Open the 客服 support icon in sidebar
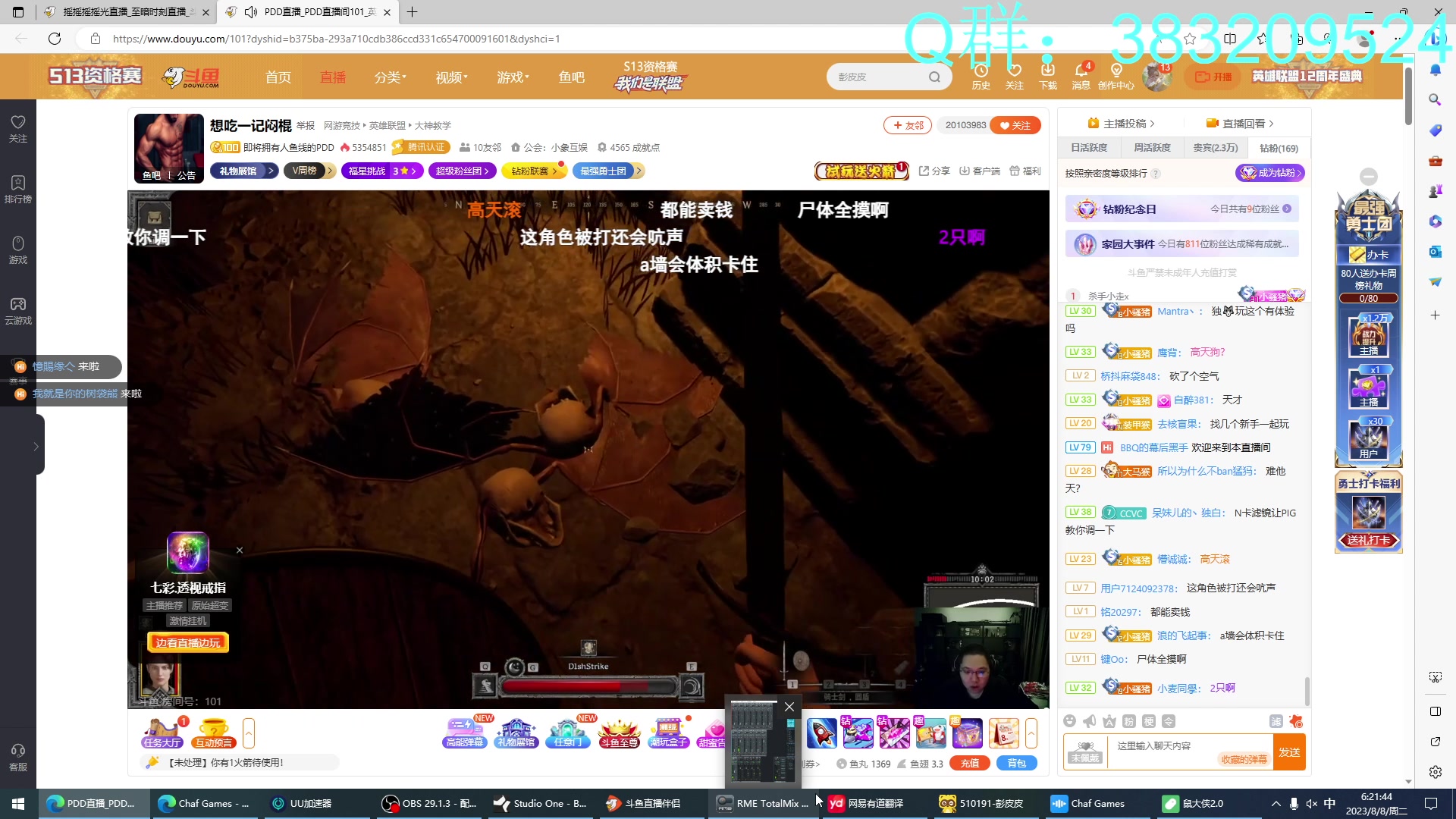This screenshot has height=819, width=1456. click(18, 758)
